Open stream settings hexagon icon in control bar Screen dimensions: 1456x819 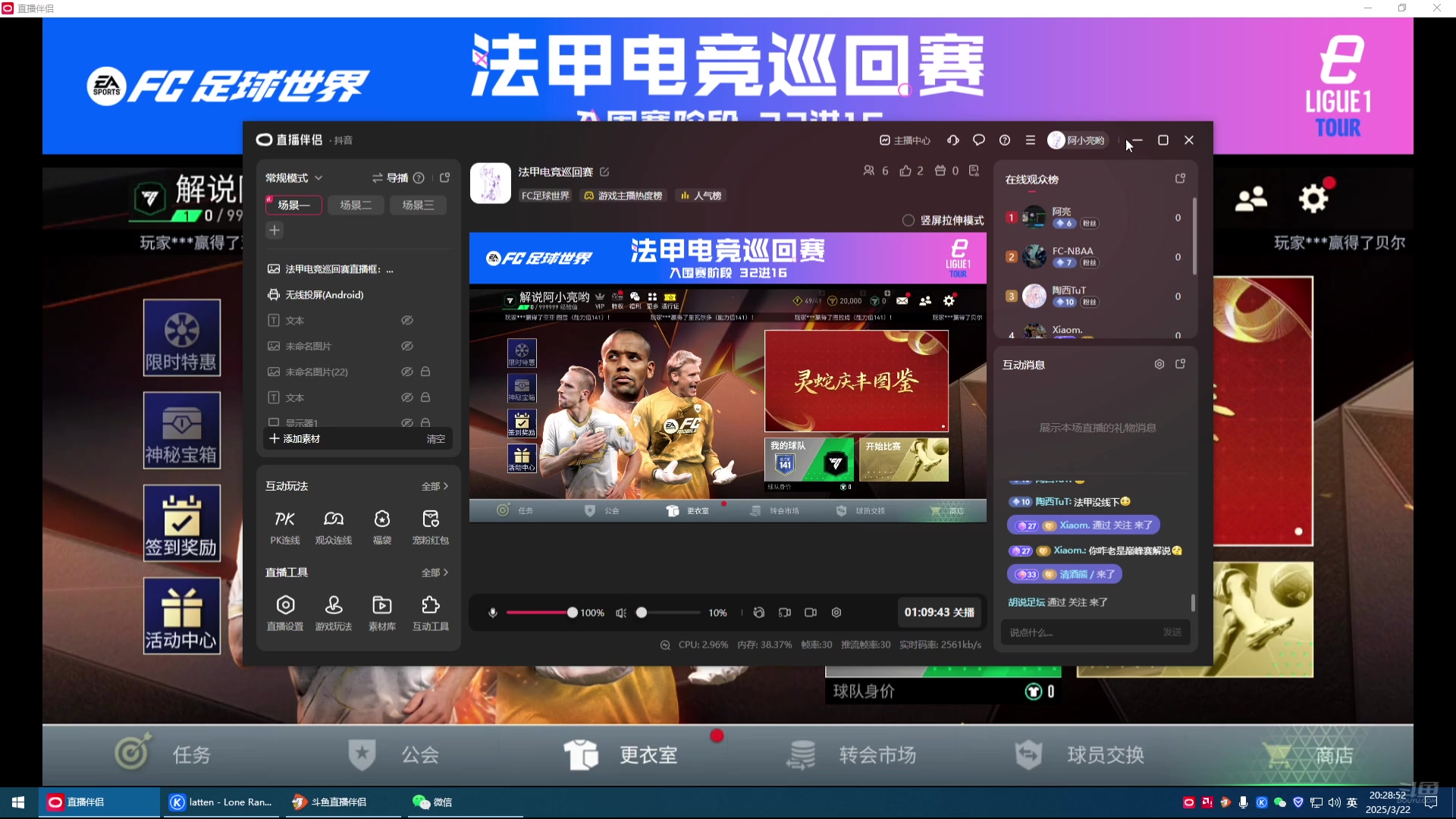tap(836, 613)
